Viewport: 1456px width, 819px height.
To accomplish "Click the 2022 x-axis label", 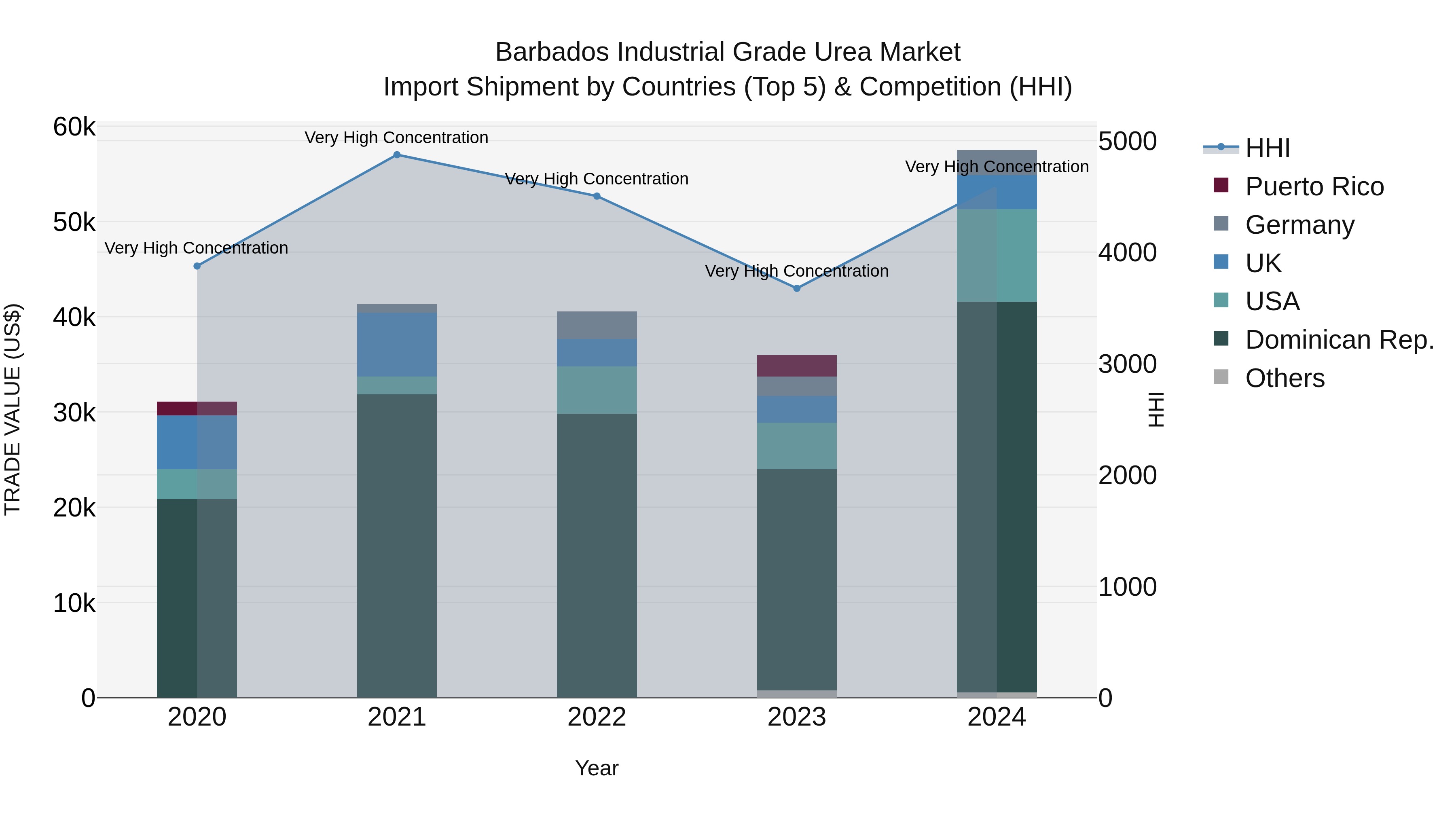I will 597,717.
